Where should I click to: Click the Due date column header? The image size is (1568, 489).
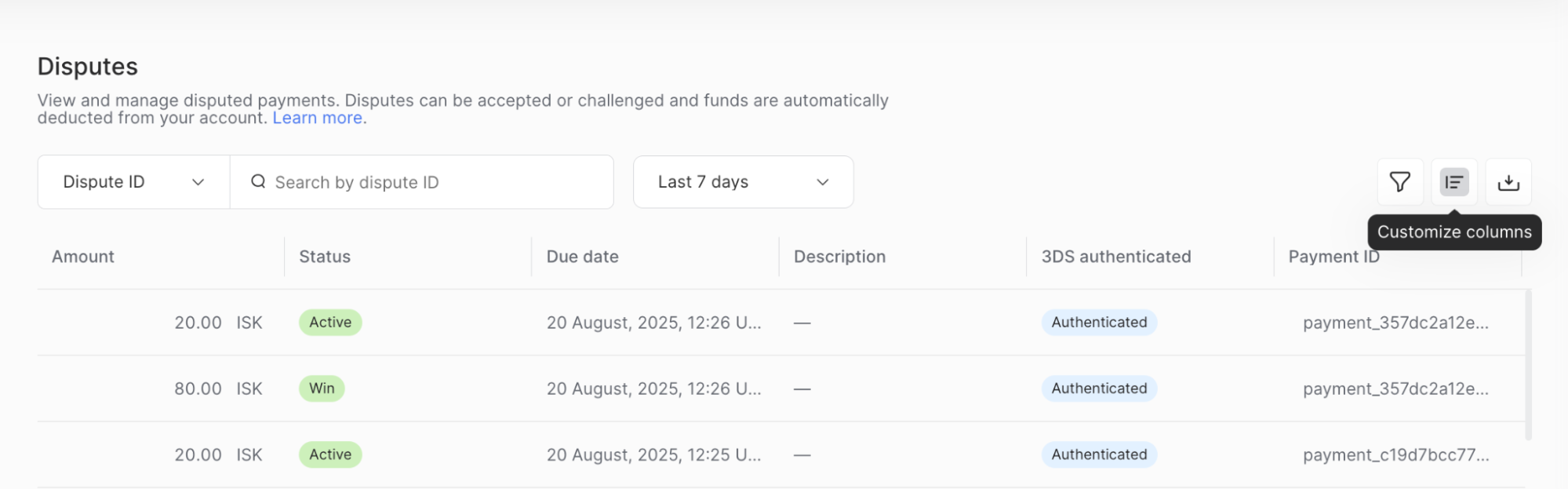tap(583, 257)
